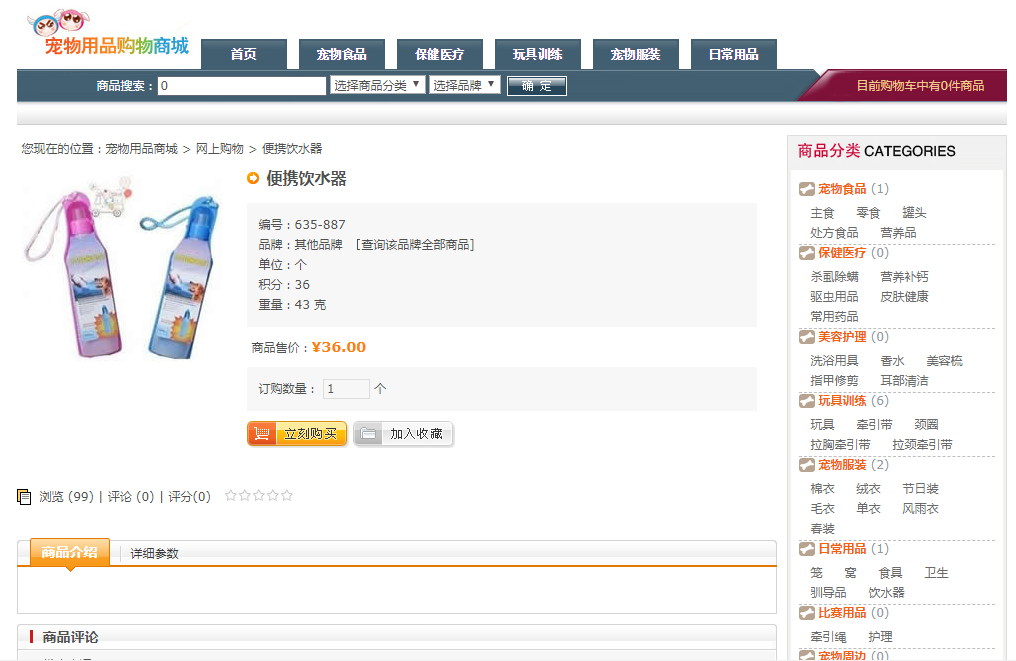
Task: Open 皮肤健康 subcategory link
Action: (905, 297)
